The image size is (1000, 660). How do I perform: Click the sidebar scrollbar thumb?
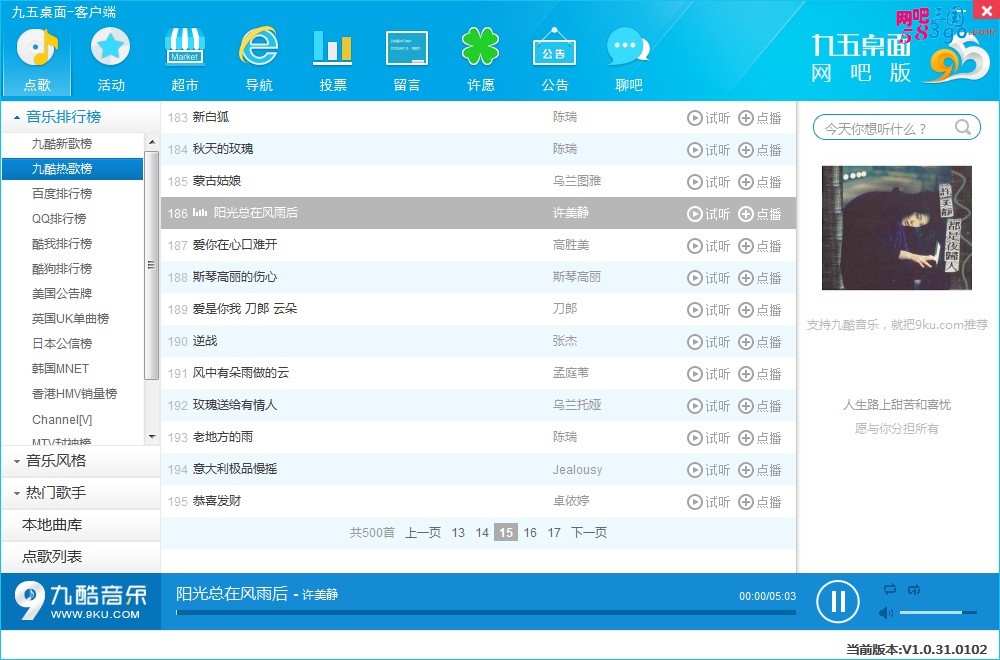click(x=151, y=265)
